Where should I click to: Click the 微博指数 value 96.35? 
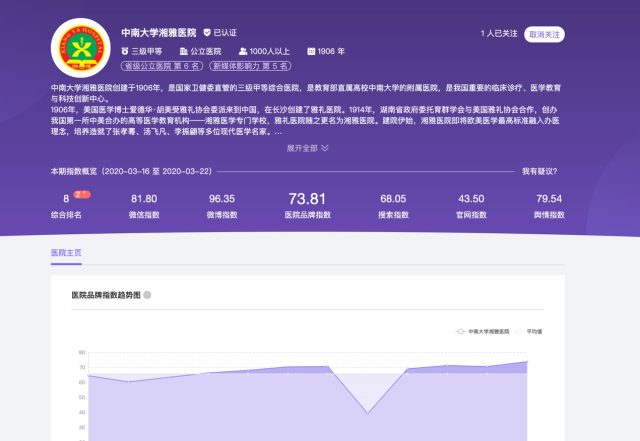(222, 199)
